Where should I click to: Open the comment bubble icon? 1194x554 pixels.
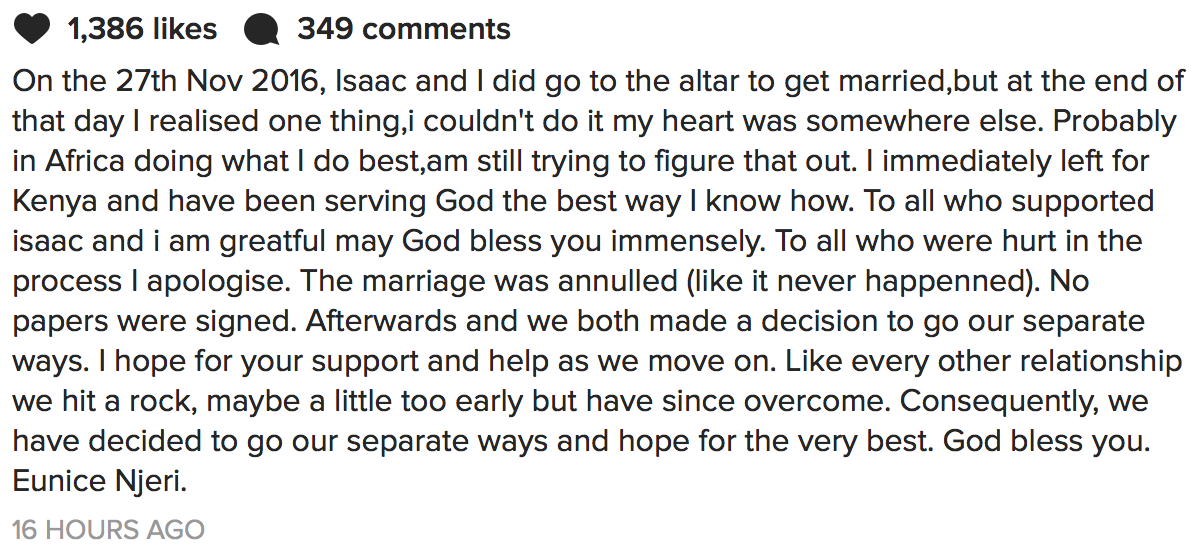click(x=261, y=30)
